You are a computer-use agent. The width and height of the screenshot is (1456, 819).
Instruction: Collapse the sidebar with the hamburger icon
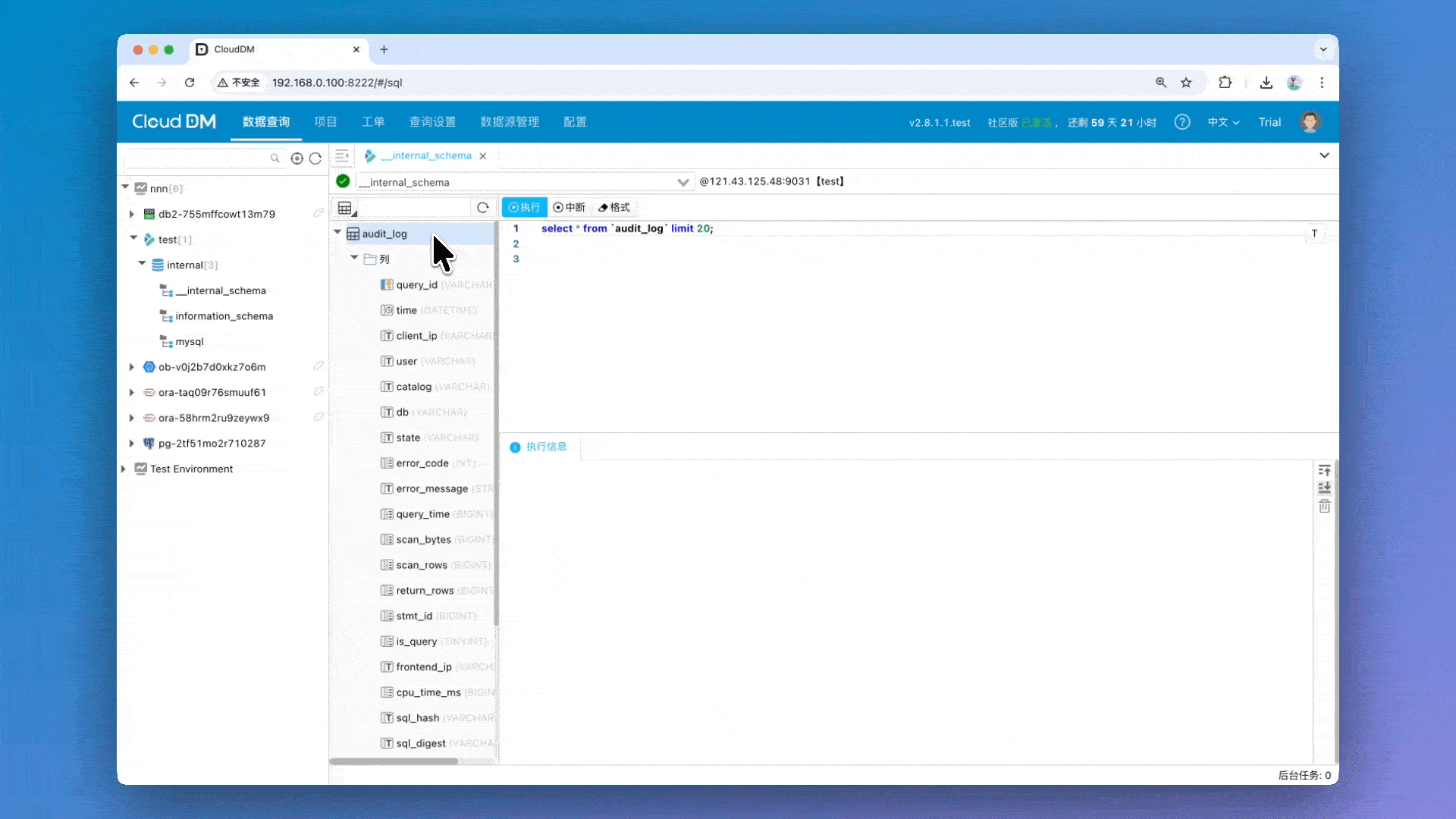[342, 155]
